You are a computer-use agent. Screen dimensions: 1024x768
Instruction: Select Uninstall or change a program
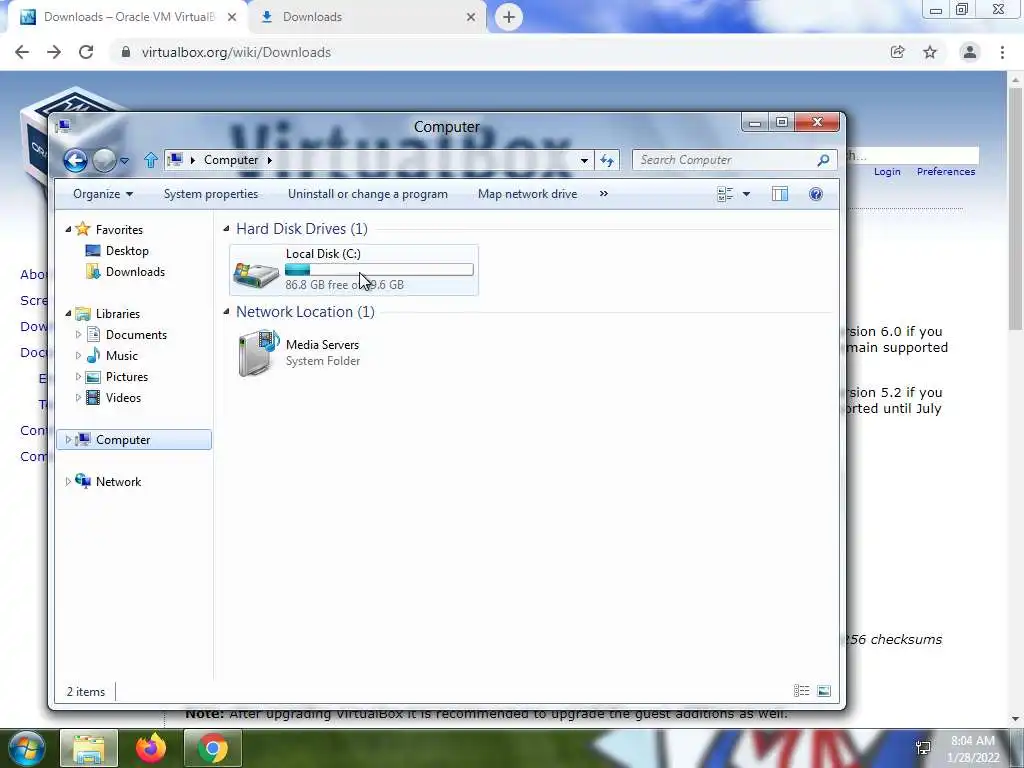[x=368, y=194]
